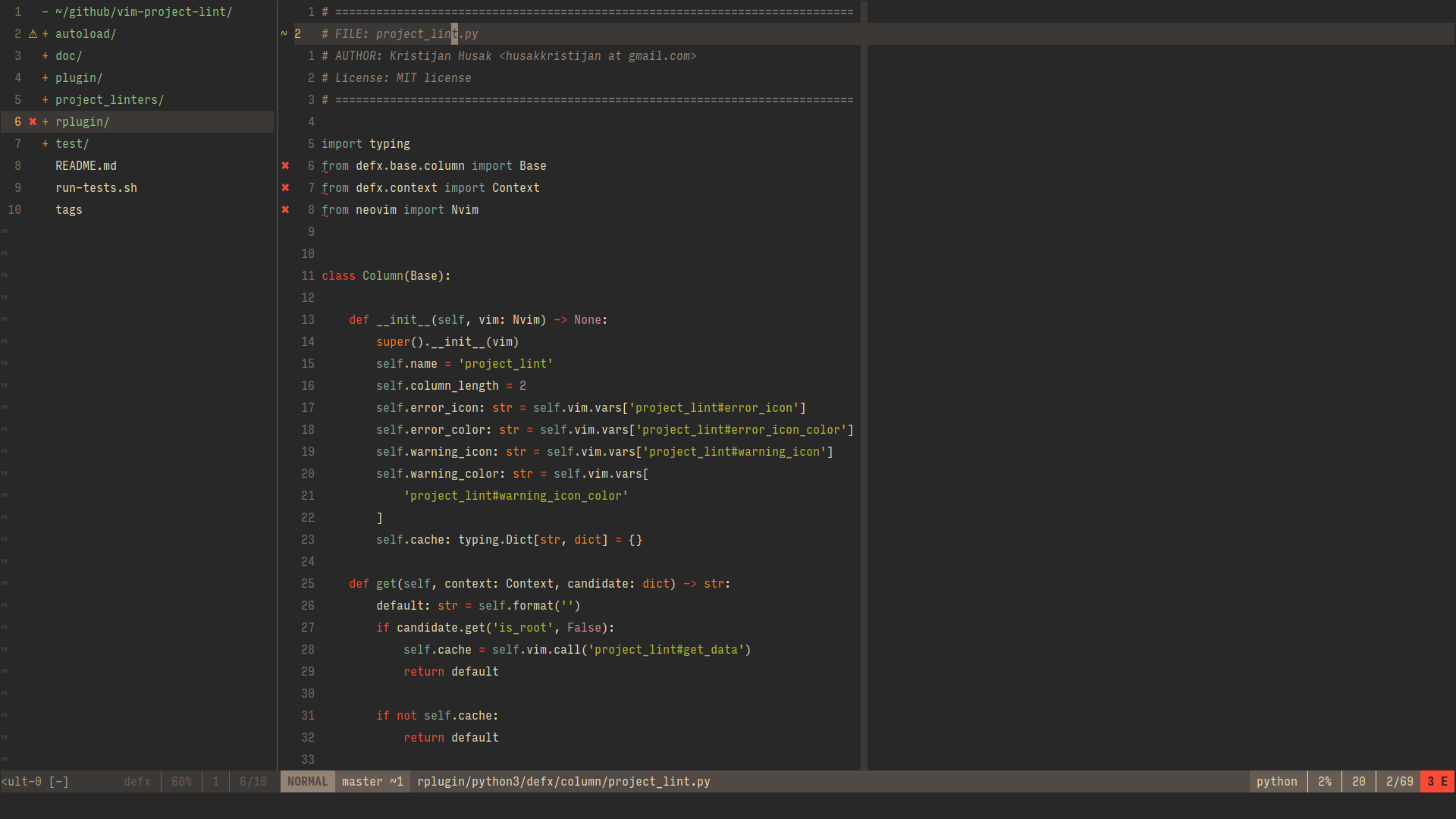This screenshot has height=819, width=1456.
Task: Click the 'project_lint#error_icon' string
Action: tap(714, 408)
